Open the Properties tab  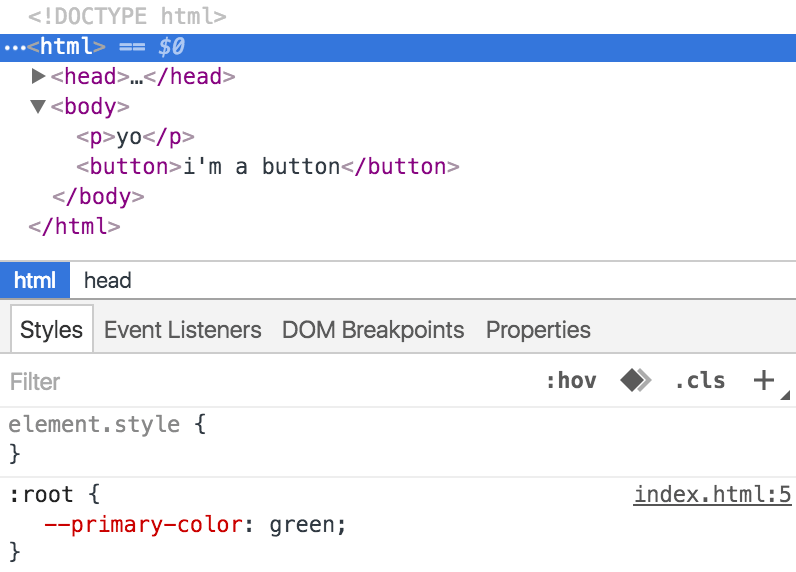[538, 330]
